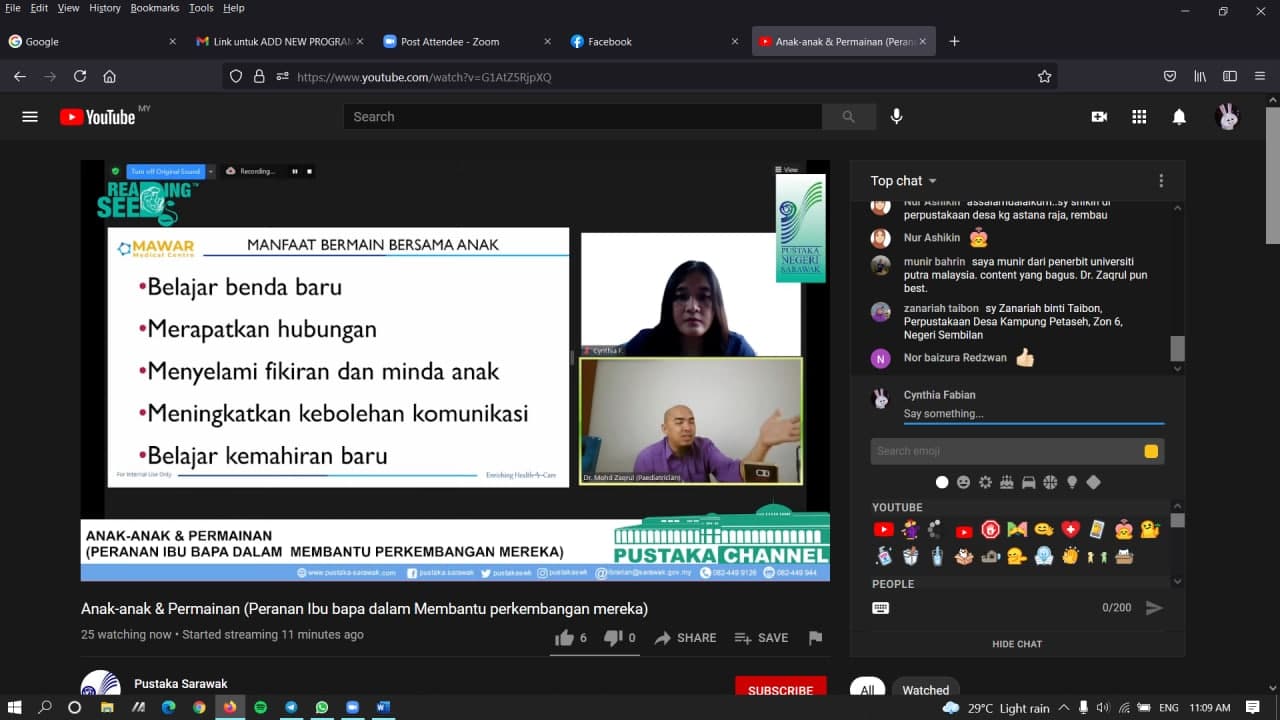Choose the yellow emoji skin tone swatch
The height and width of the screenshot is (720, 1280).
(x=1151, y=452)
